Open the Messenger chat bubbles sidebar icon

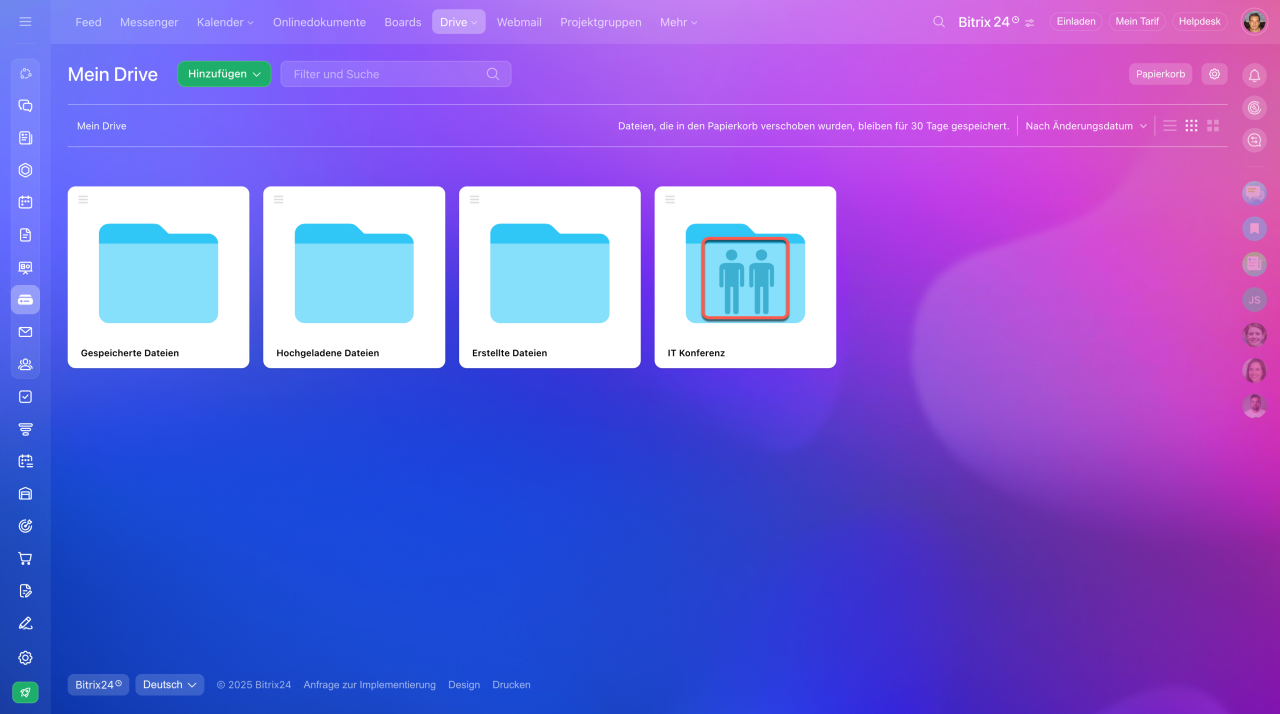[25, 105]
